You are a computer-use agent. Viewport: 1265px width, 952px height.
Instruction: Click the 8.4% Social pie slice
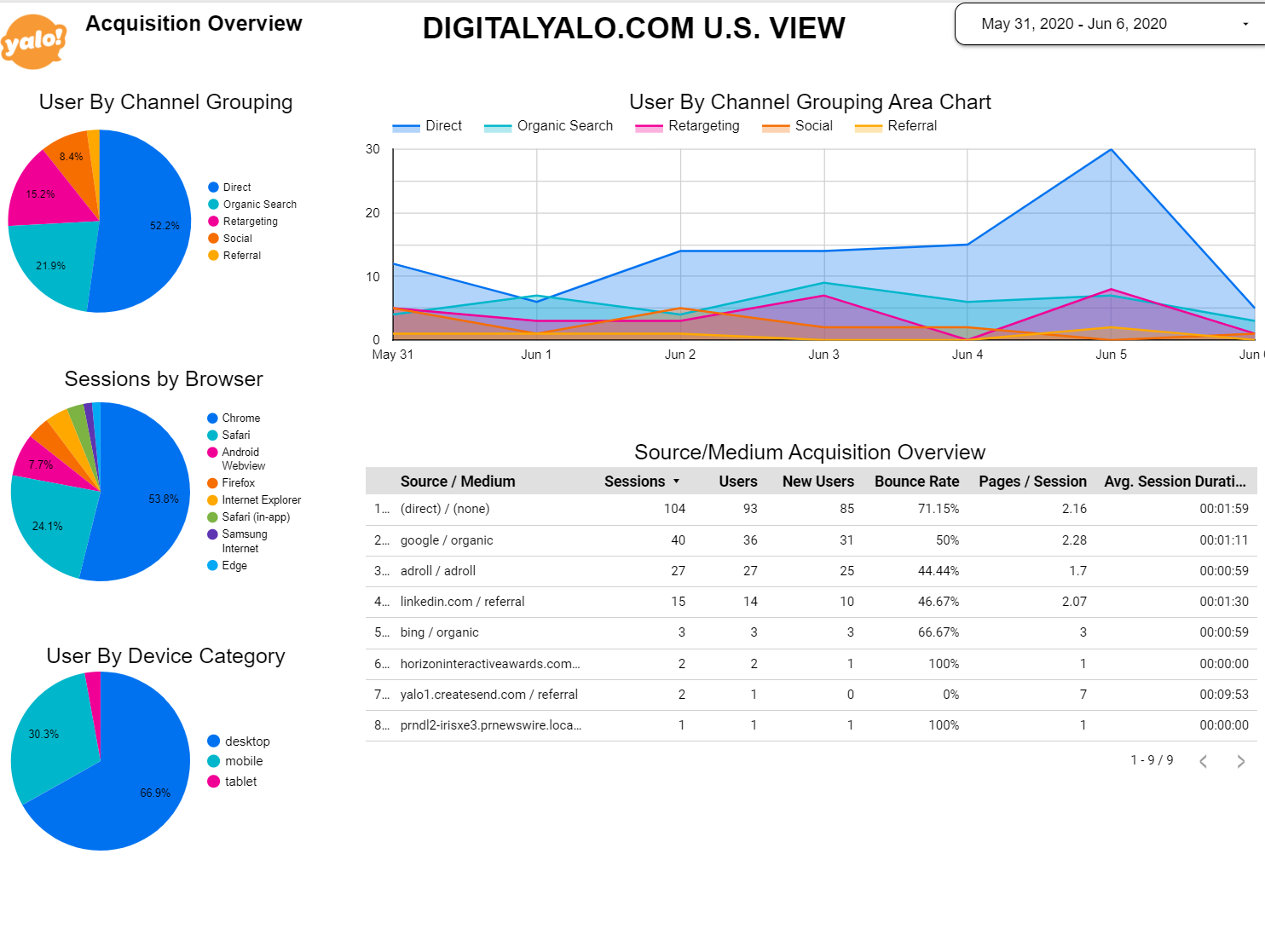point(73,158)
